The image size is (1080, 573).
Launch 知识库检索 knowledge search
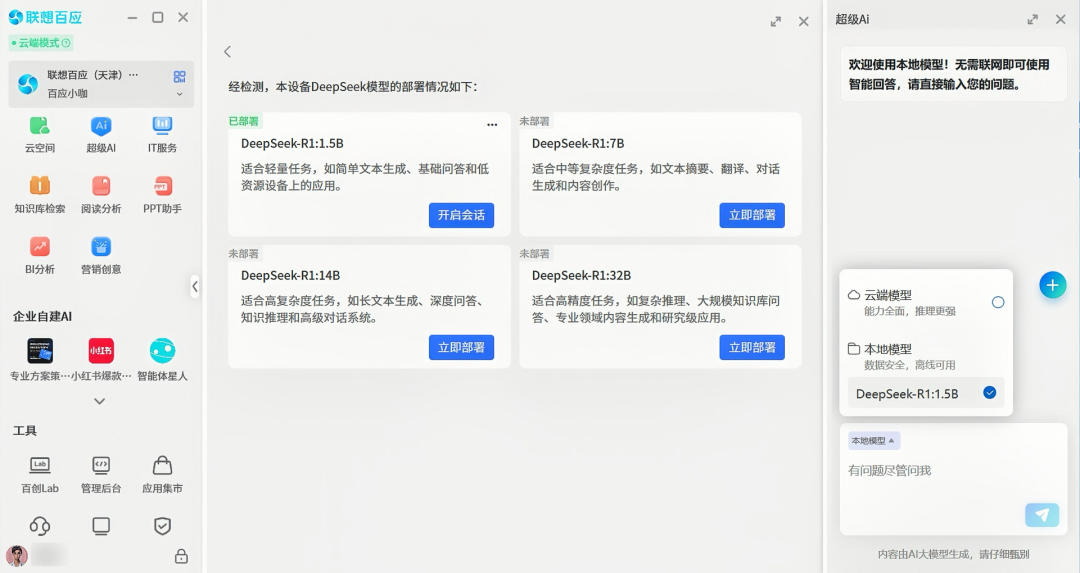click(x=39, y=186)
